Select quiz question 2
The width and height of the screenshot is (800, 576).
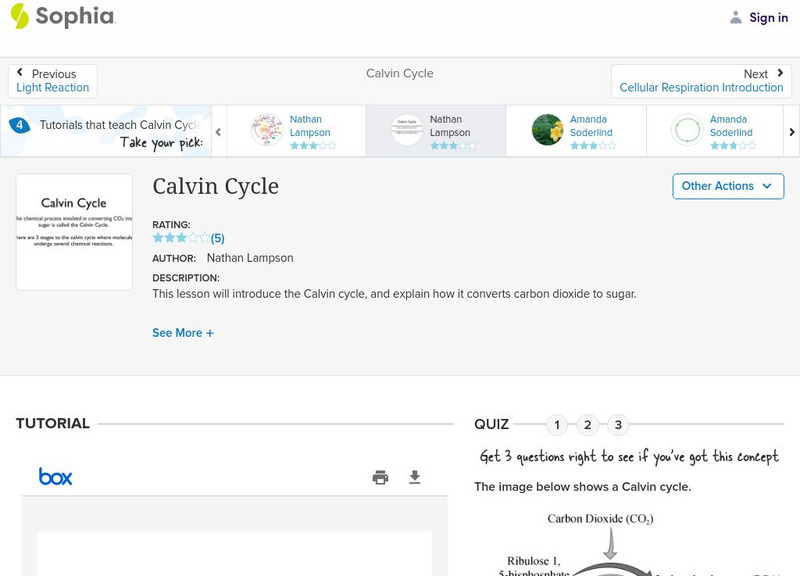tap(588, 425)
